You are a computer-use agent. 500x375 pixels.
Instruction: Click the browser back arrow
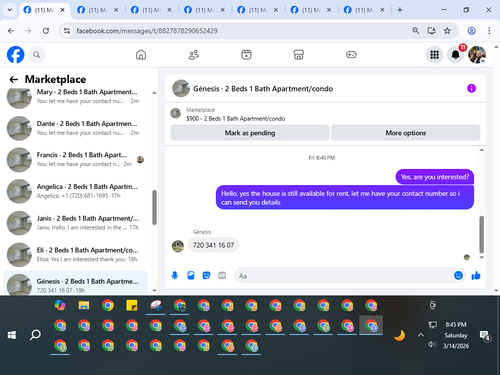click(11, 31)
